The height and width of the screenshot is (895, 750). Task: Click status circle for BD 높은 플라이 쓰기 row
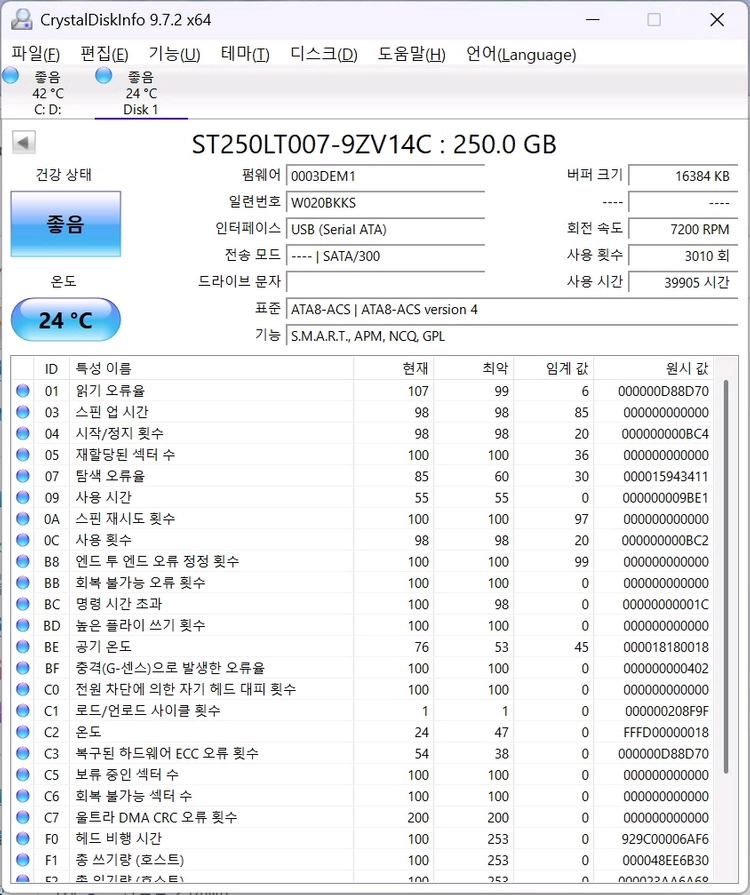[x=22, y=625]
